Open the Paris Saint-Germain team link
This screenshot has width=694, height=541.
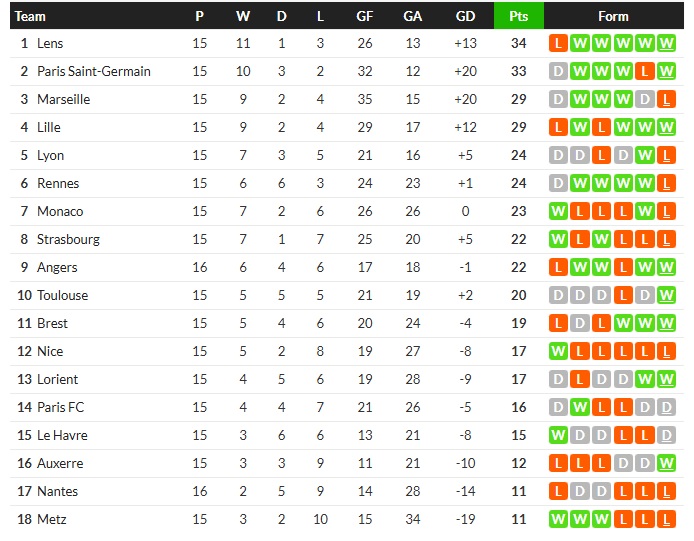[x=94, y=71]
